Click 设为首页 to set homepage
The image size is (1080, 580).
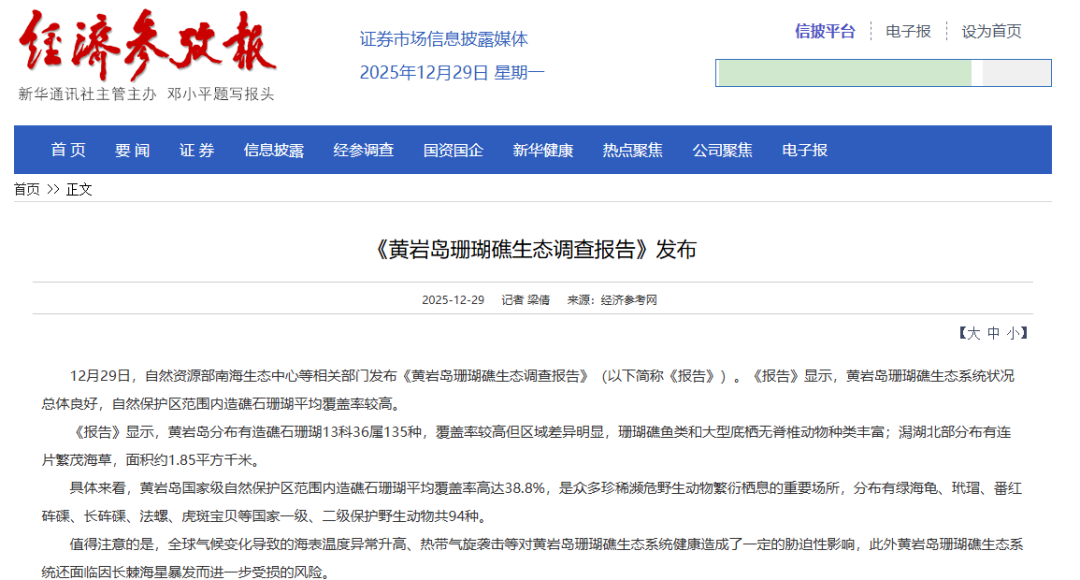tap(991, 31)
